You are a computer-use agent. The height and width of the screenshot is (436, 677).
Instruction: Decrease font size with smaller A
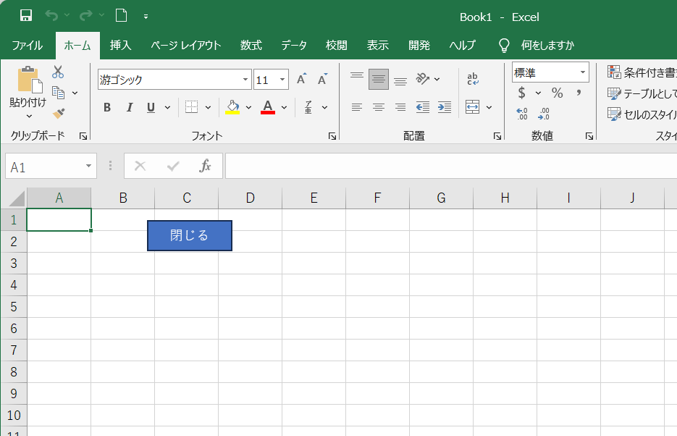322,79
